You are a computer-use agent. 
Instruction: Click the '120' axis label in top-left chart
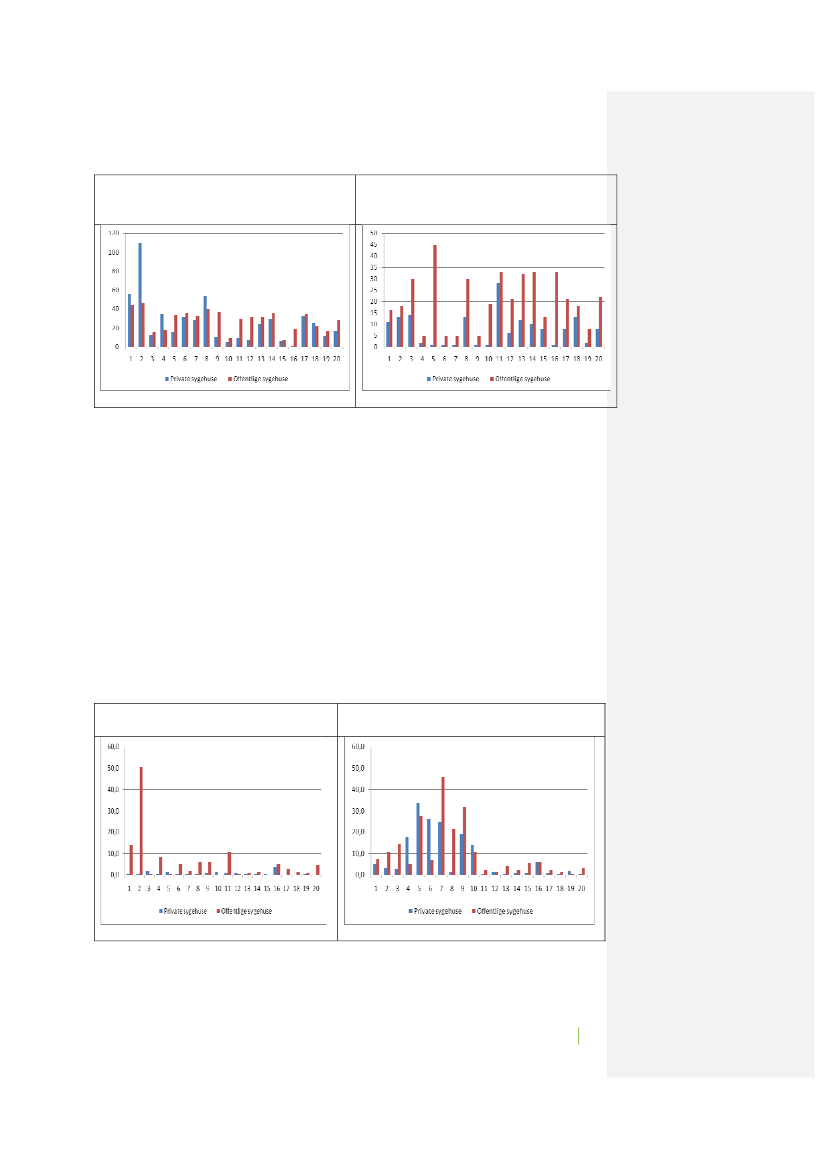tap(113, 233)
